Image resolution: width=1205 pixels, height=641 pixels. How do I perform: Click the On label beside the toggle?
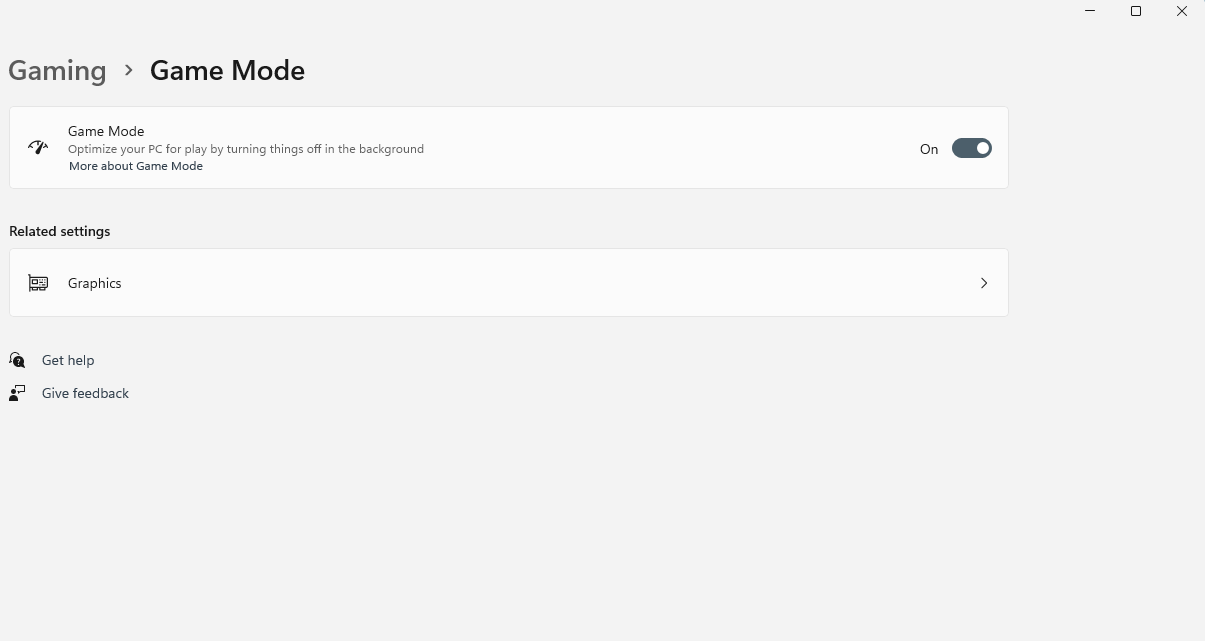(929, 149)
